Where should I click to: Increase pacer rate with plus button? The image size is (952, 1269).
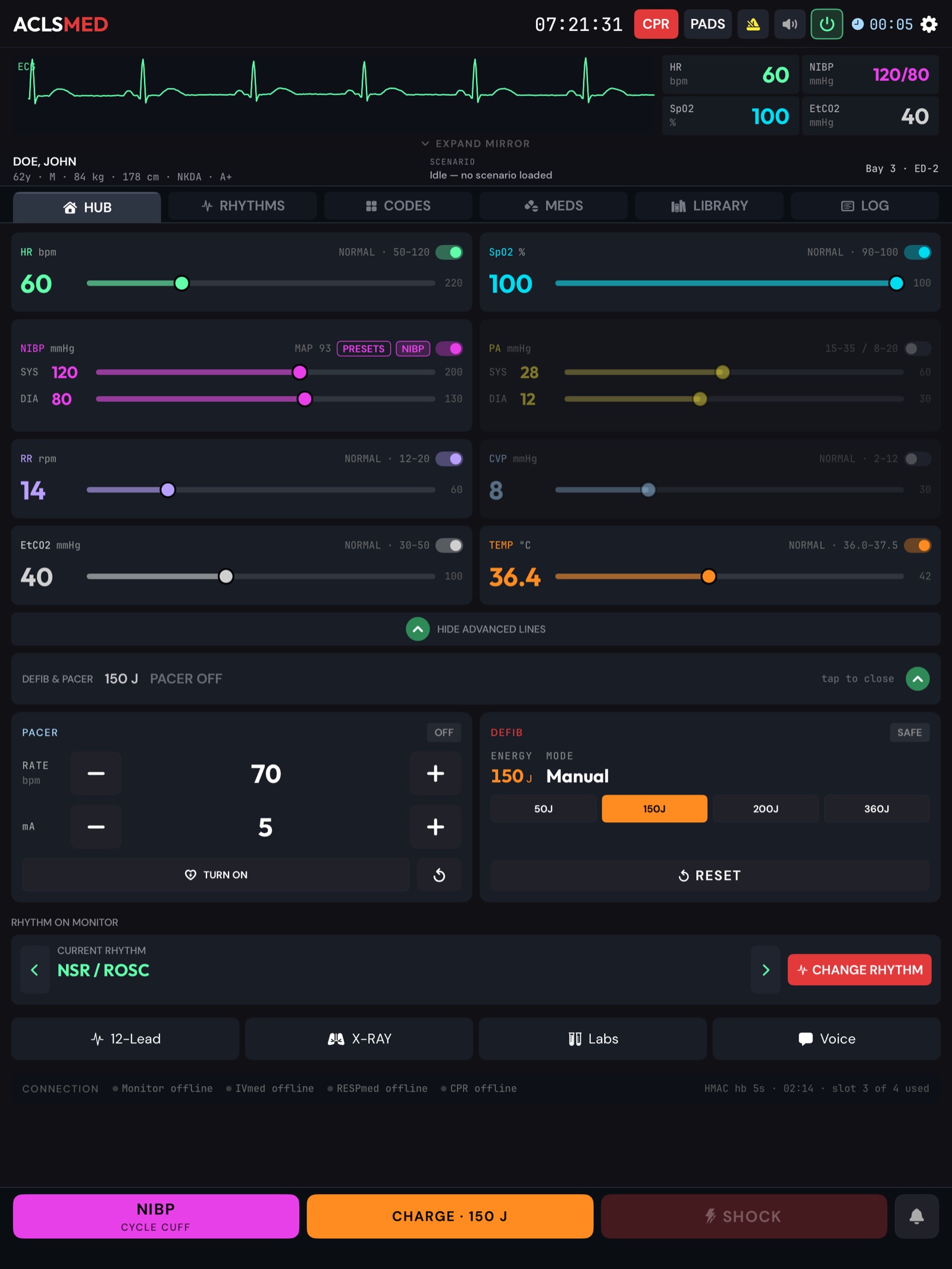click(x=436, y=773)
